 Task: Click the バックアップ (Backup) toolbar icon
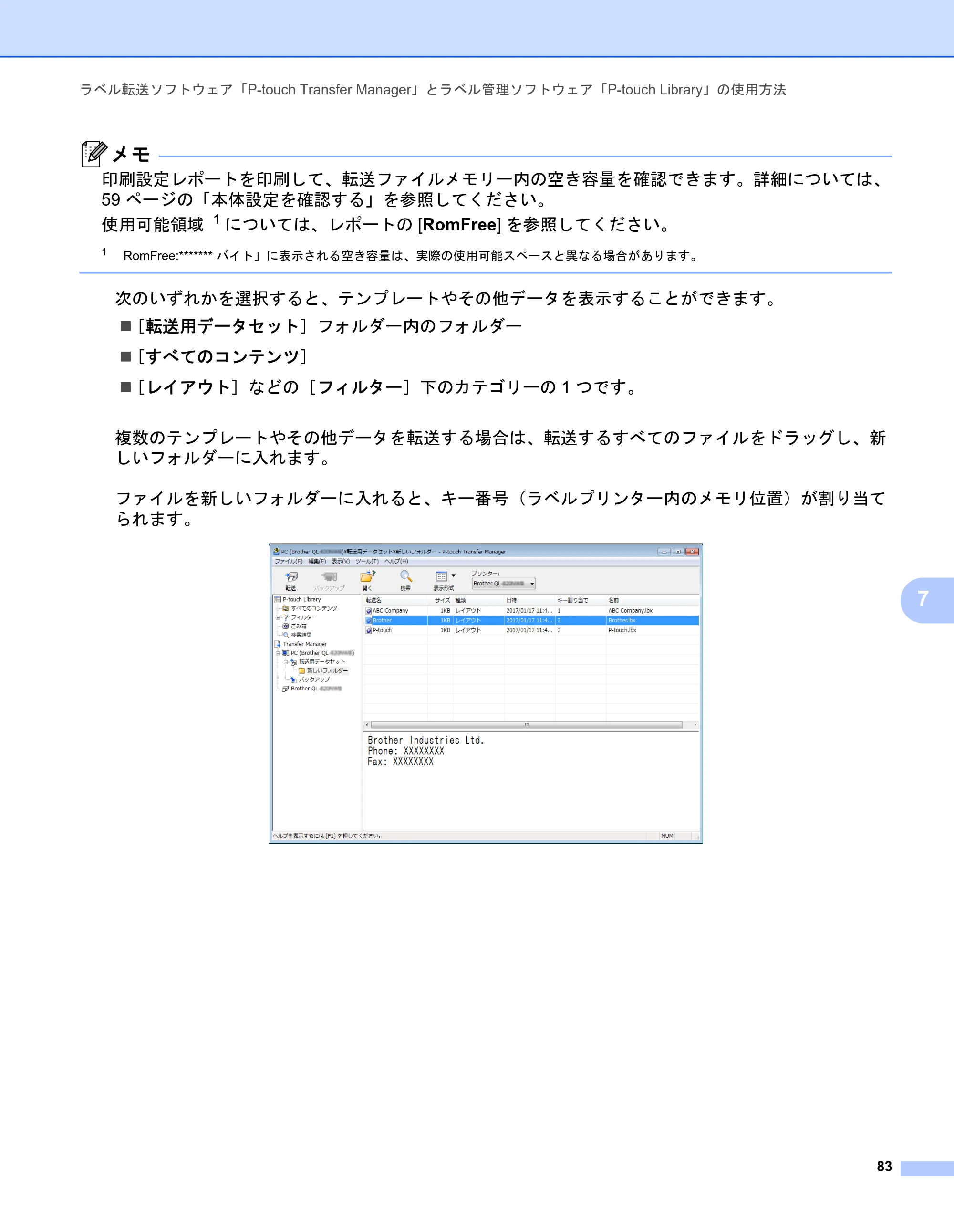pyautogui.click(x=329, y=577)
